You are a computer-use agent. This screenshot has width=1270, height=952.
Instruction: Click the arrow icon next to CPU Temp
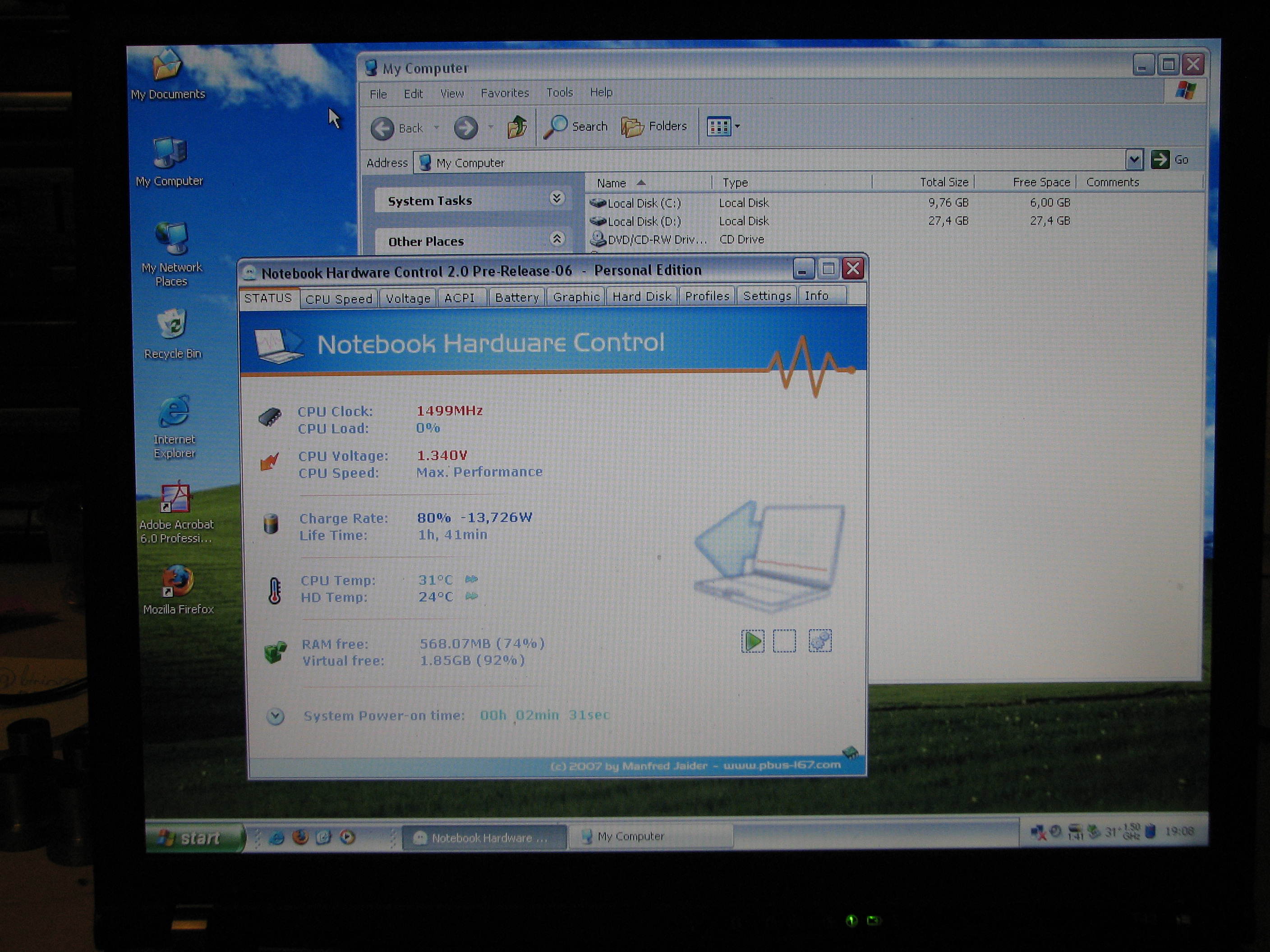pos(471,579)
